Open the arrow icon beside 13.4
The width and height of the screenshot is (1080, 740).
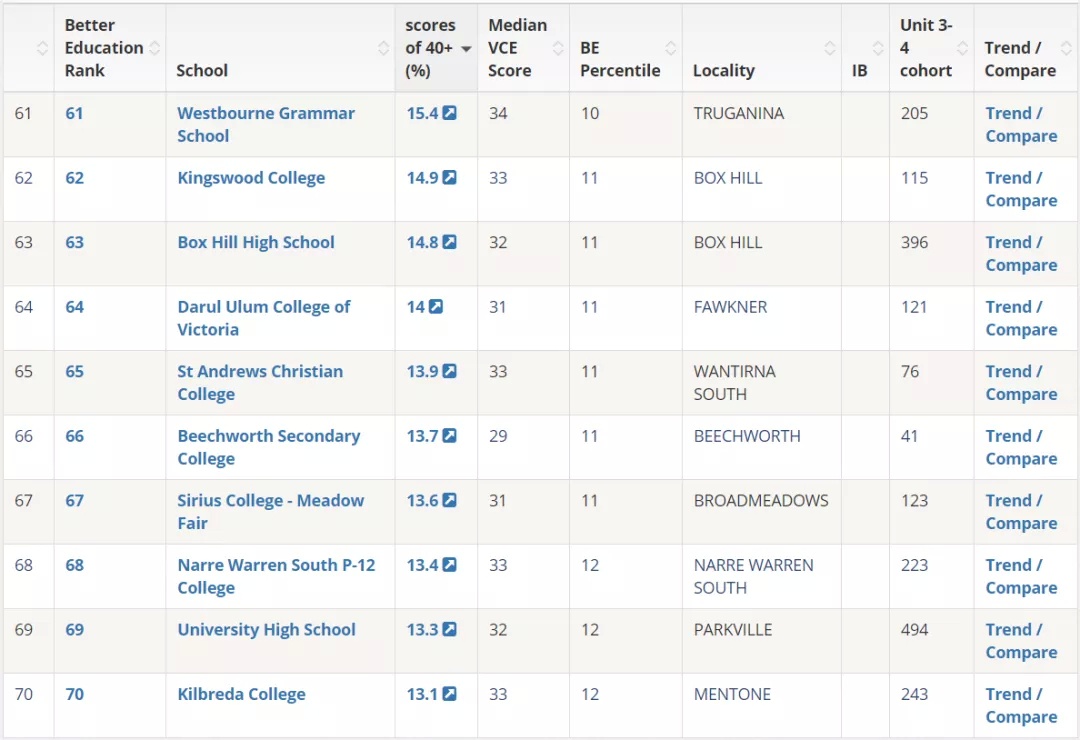point(449,565)
